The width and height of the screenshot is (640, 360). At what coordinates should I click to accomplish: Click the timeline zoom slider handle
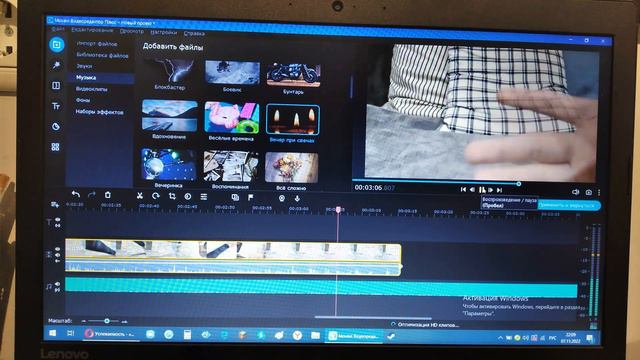coord(107,321)
